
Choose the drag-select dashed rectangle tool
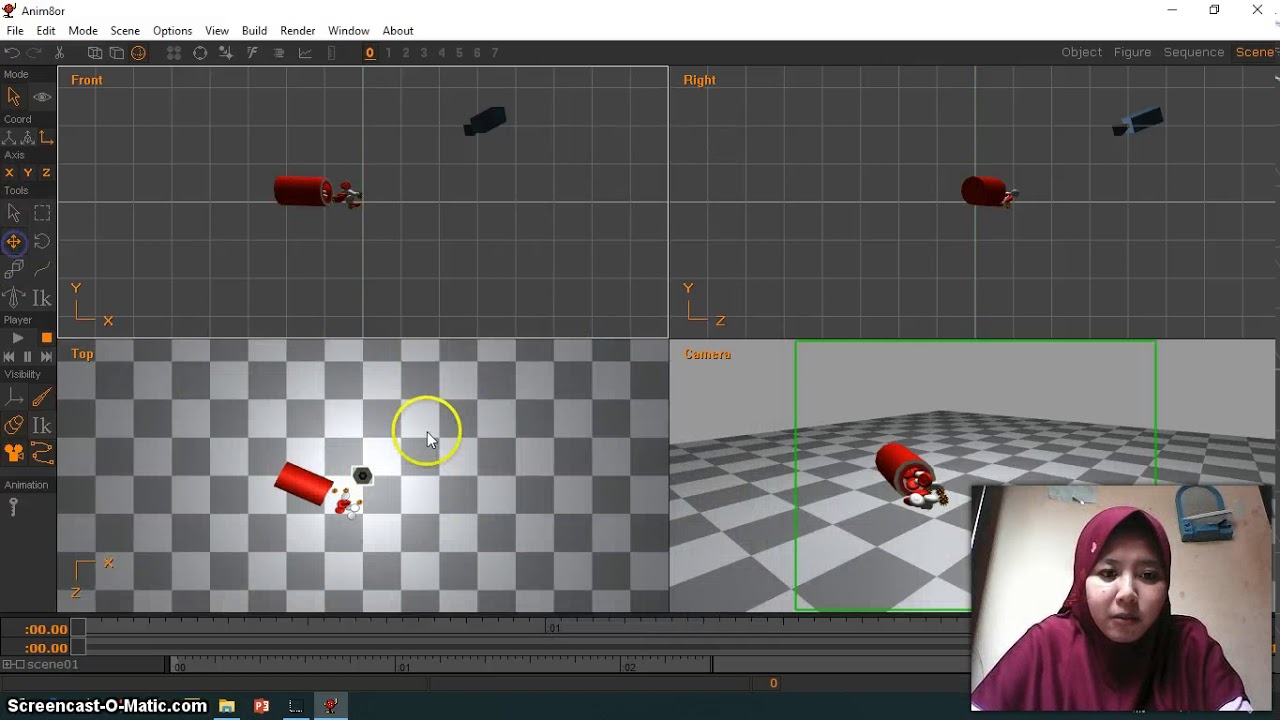coord(42,213)
